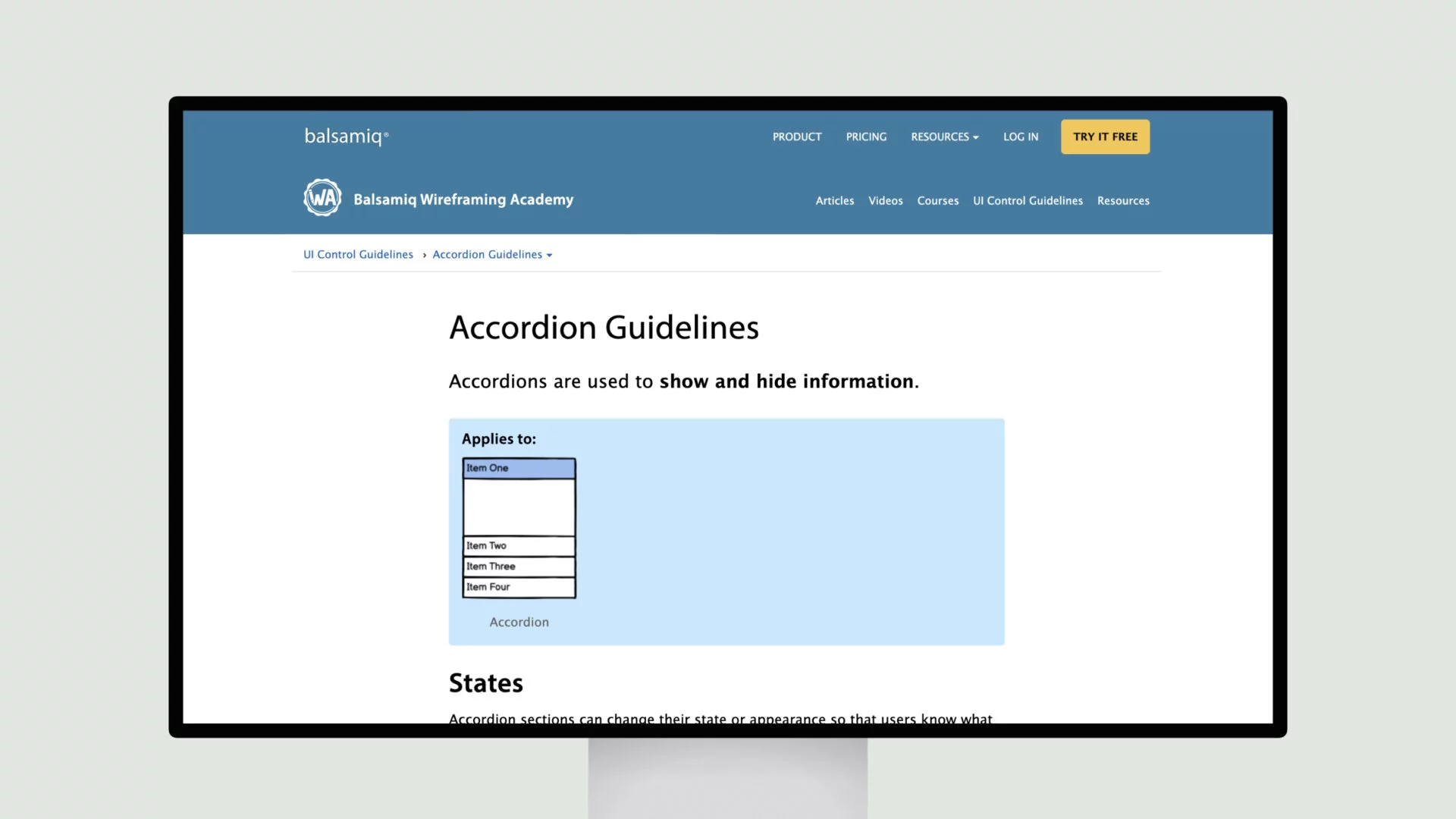Expand the Accordion Guidelines breadcrumb dropdown

coord(492,255)
